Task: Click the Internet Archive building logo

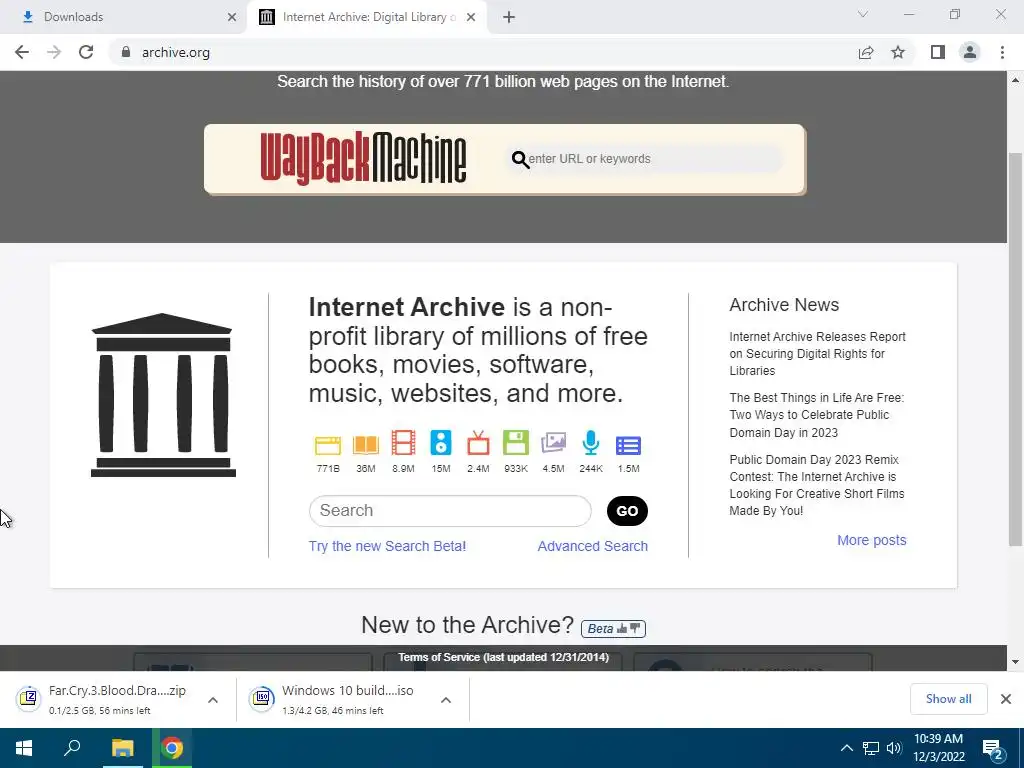Action: point(163,395)
